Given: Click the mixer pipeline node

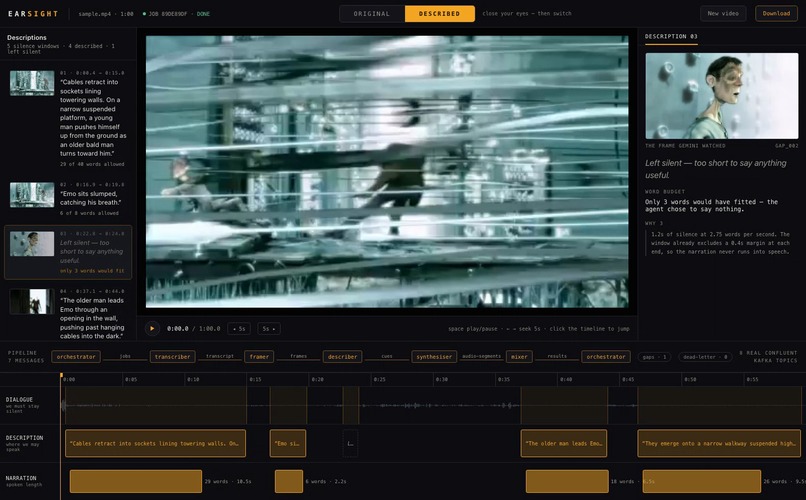Looking at the screenshot, I should click(x=519, y=357).
